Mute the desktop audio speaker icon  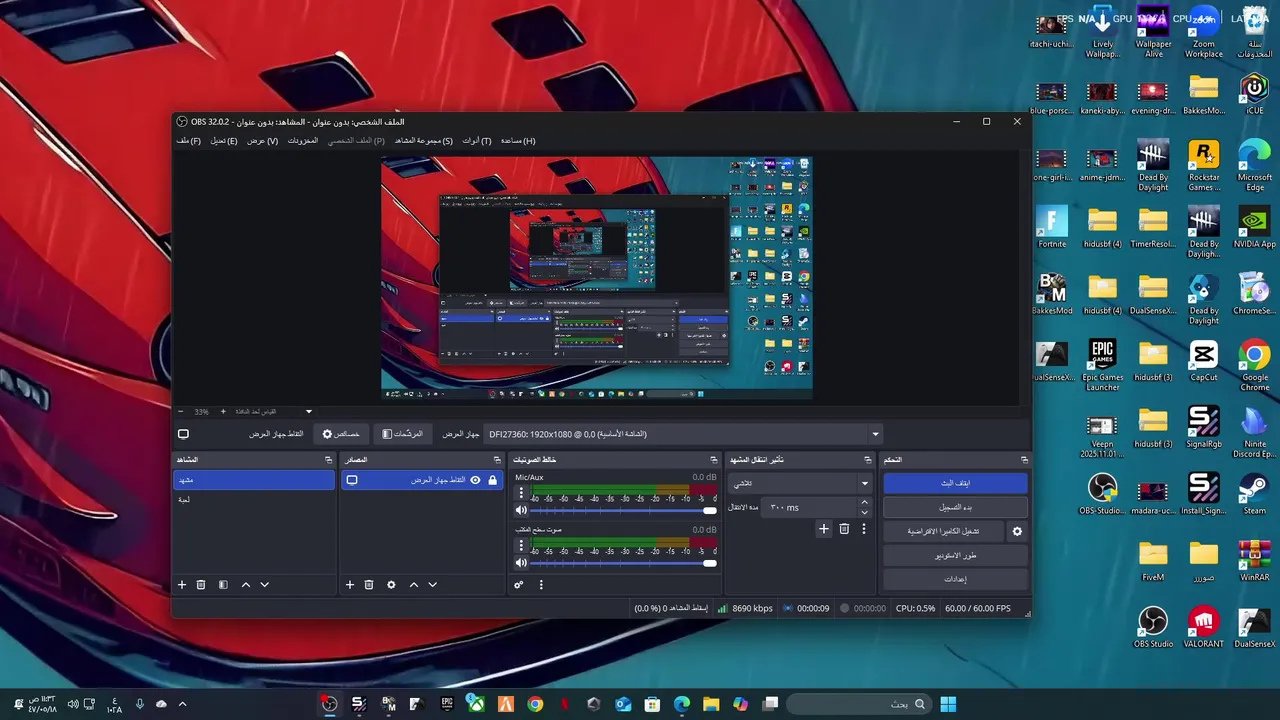click(x=521, y=563)
